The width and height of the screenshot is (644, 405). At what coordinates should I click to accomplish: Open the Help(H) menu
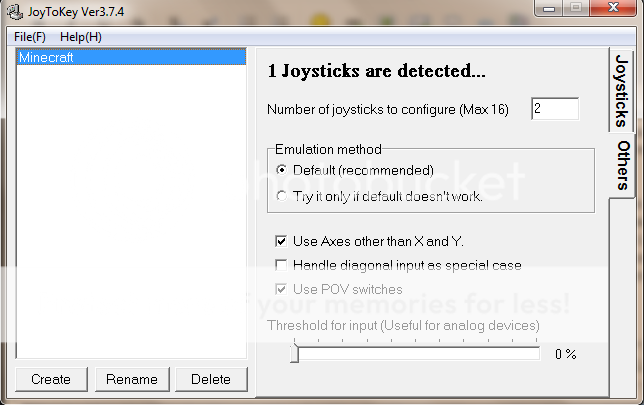pos(81,37)
